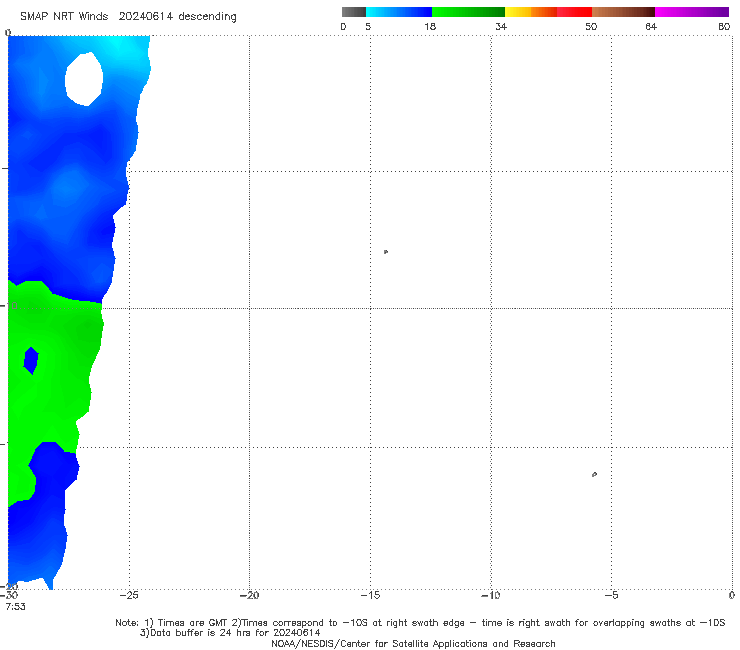740x650 pixels.
Task: Click the swath time stamp '7:53'
Action: pos(15,607)
